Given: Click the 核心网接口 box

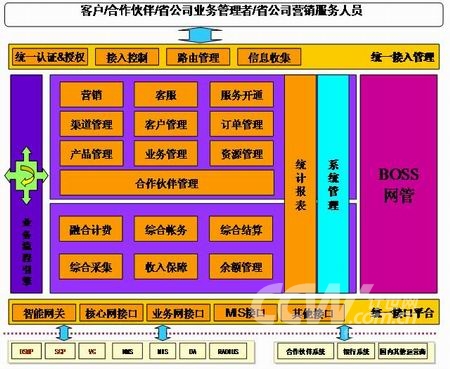Looking at the screenshot, I should point(111,313).
